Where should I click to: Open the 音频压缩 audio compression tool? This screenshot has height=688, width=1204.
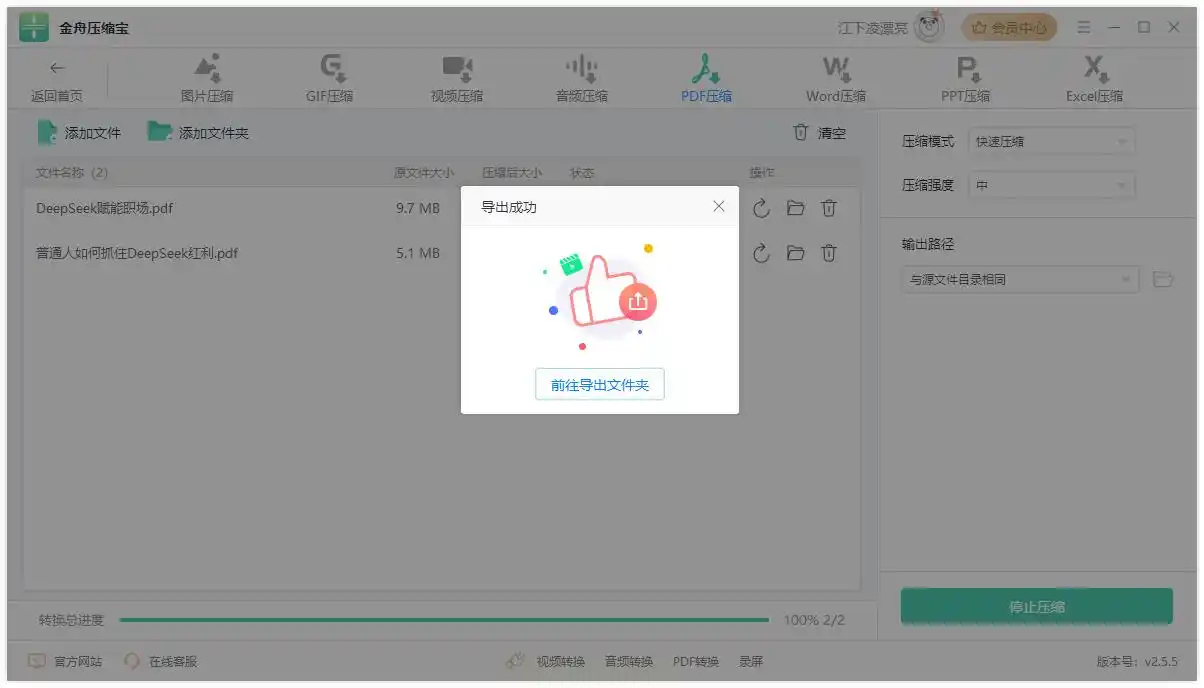click(582, 79)
